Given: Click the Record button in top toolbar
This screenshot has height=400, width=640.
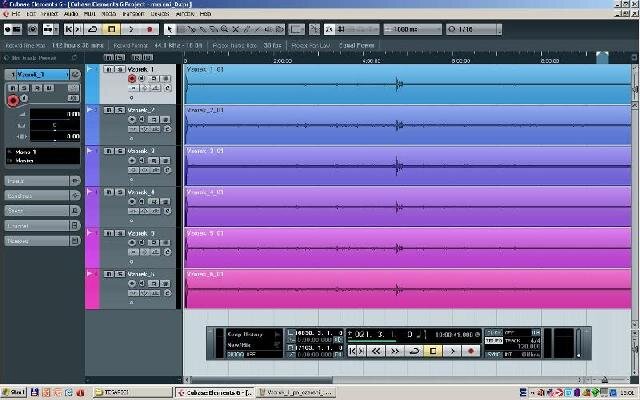Looking at the screenshot, I should tap(149, 29).
